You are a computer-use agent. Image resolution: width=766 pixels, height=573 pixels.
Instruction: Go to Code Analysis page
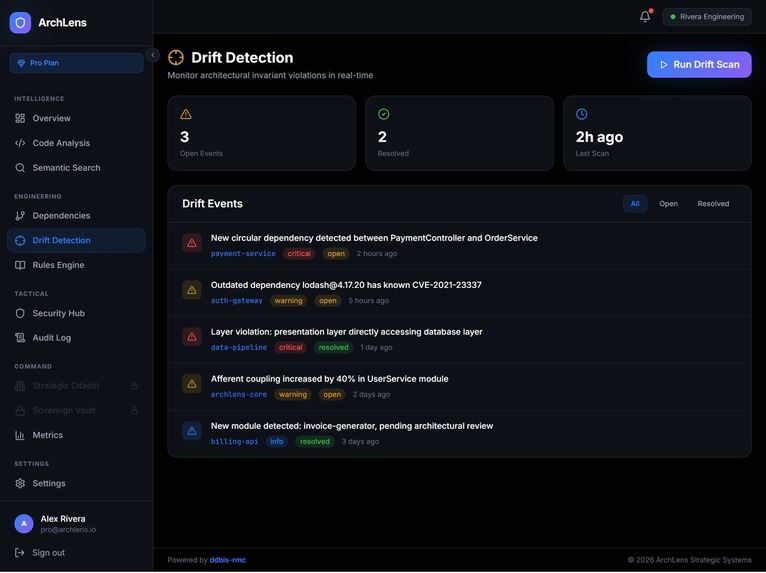[76, 143]
